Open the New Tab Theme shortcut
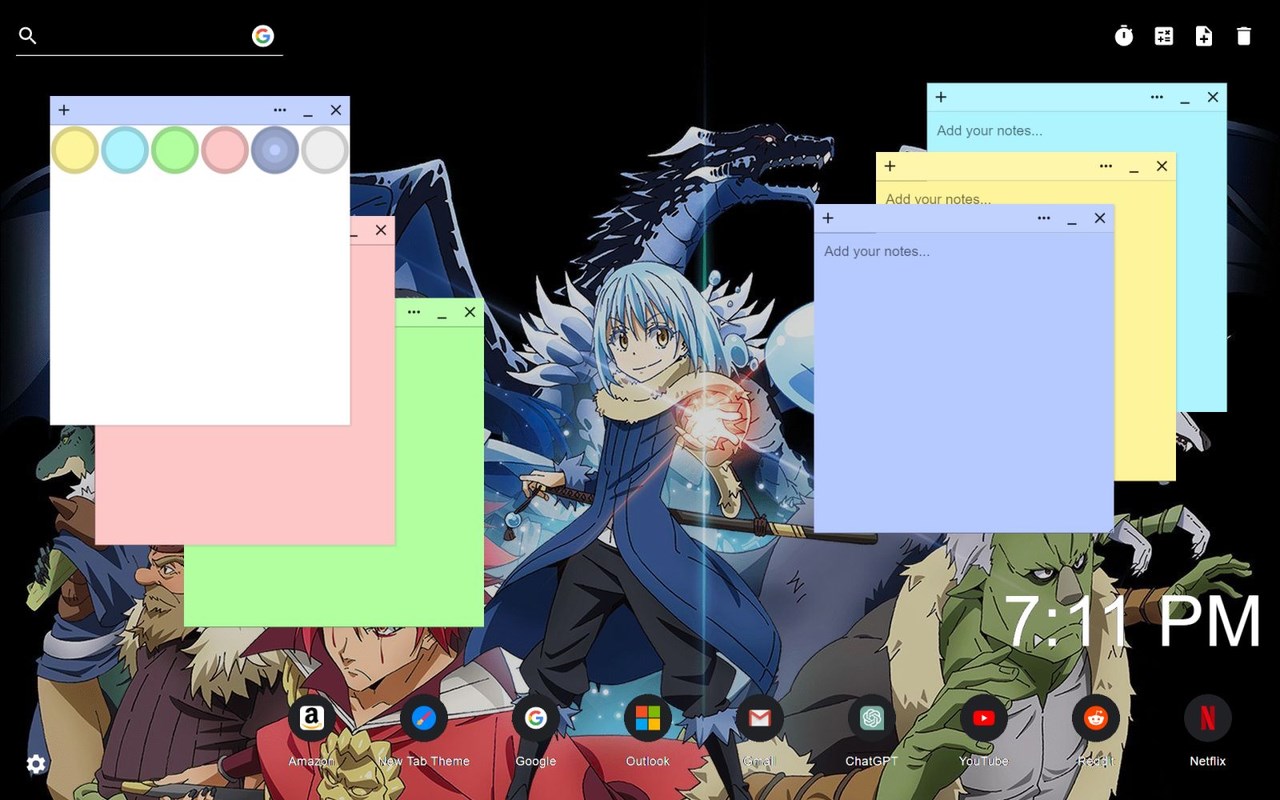1280x800 pixels. 424,718
